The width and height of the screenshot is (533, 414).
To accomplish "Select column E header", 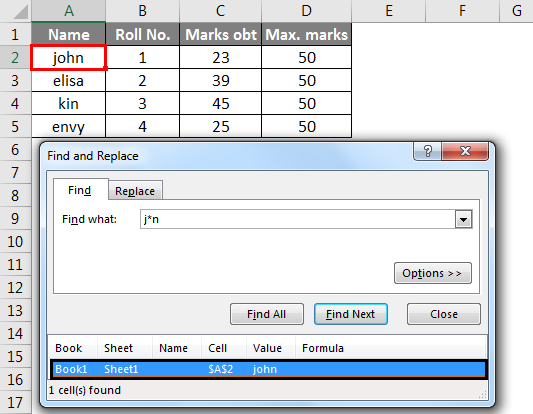I will pyautogui.click(x=389, y=11).
